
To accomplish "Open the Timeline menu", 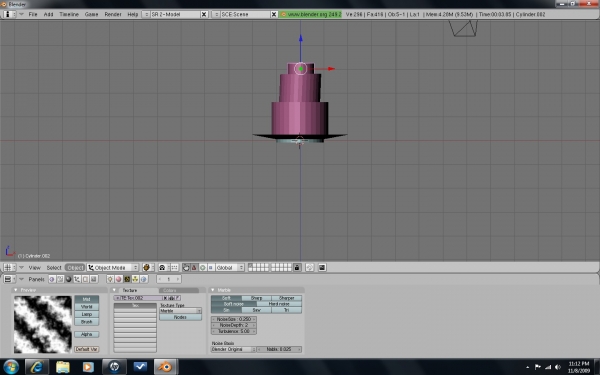I will (x=69, y=14).
